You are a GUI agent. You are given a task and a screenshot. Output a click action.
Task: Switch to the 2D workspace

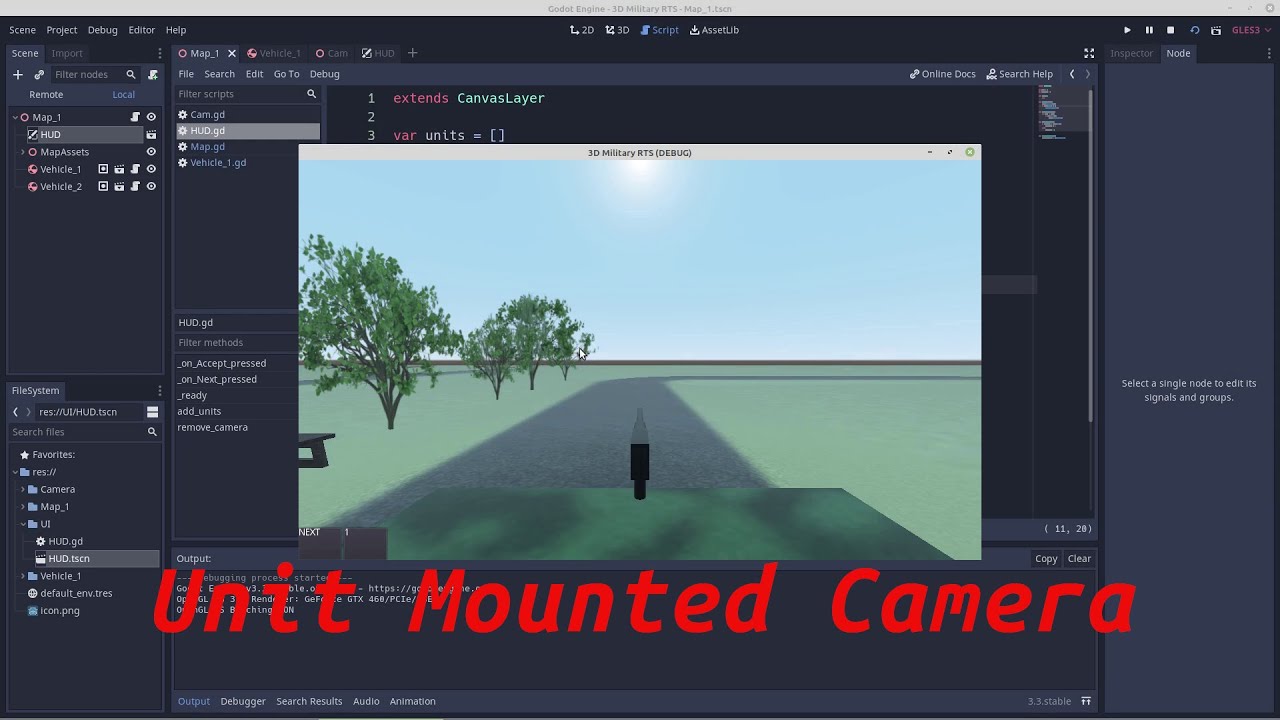pos(582,30)
